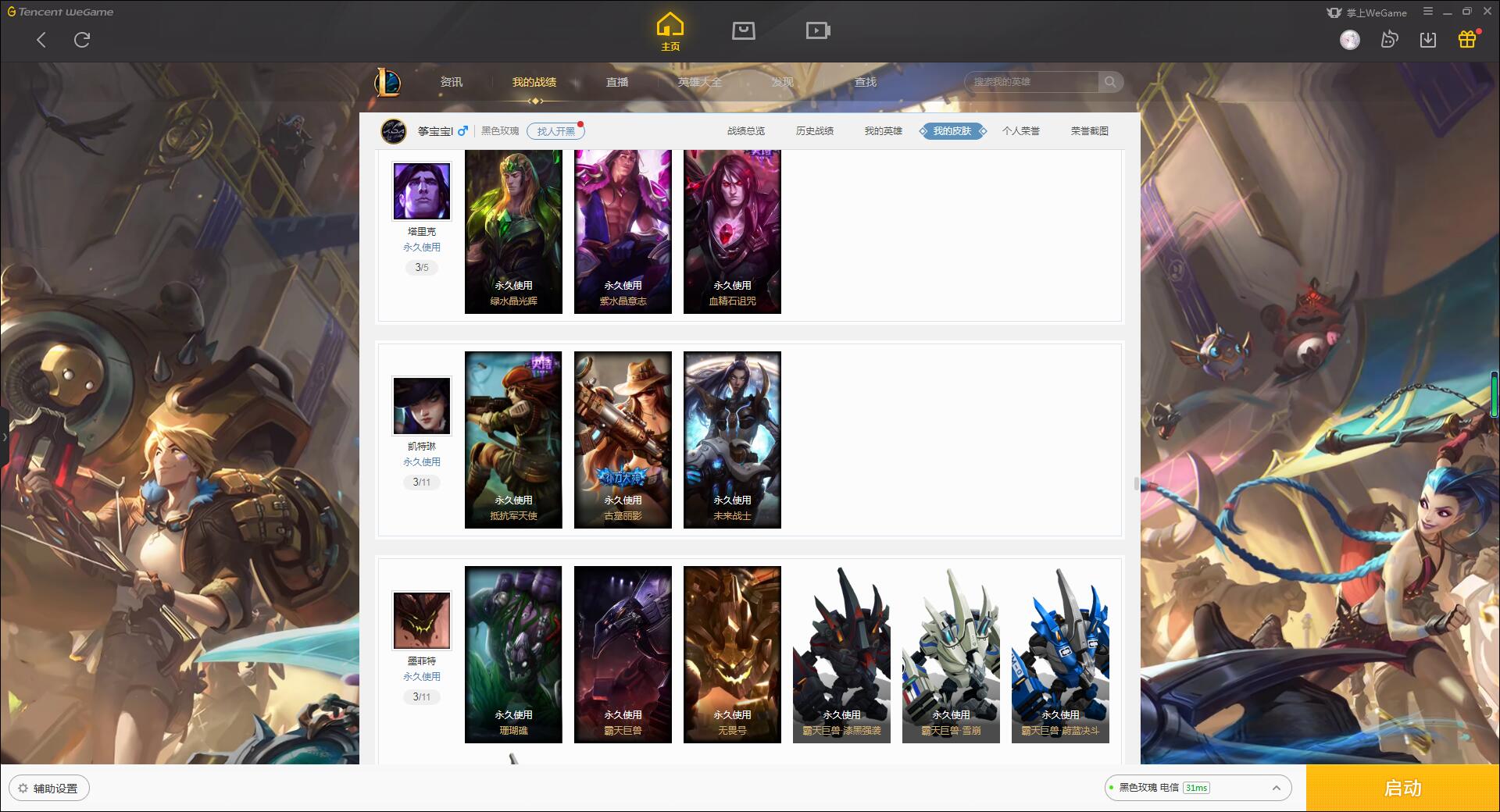Click the 永久使用 label under 墨菲特
This screenshot has height=812, width=1500.
[x=422, y=676]
